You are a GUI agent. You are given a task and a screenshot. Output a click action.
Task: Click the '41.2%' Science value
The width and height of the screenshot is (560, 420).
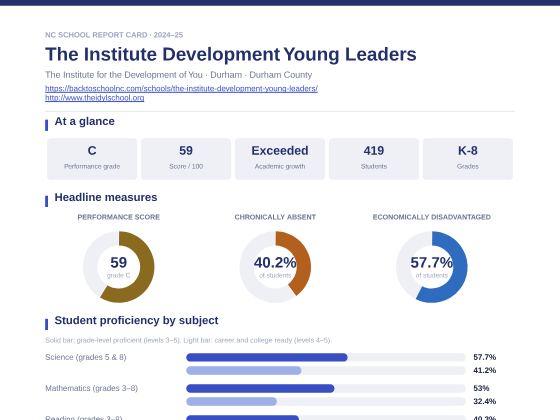[485, 370]
